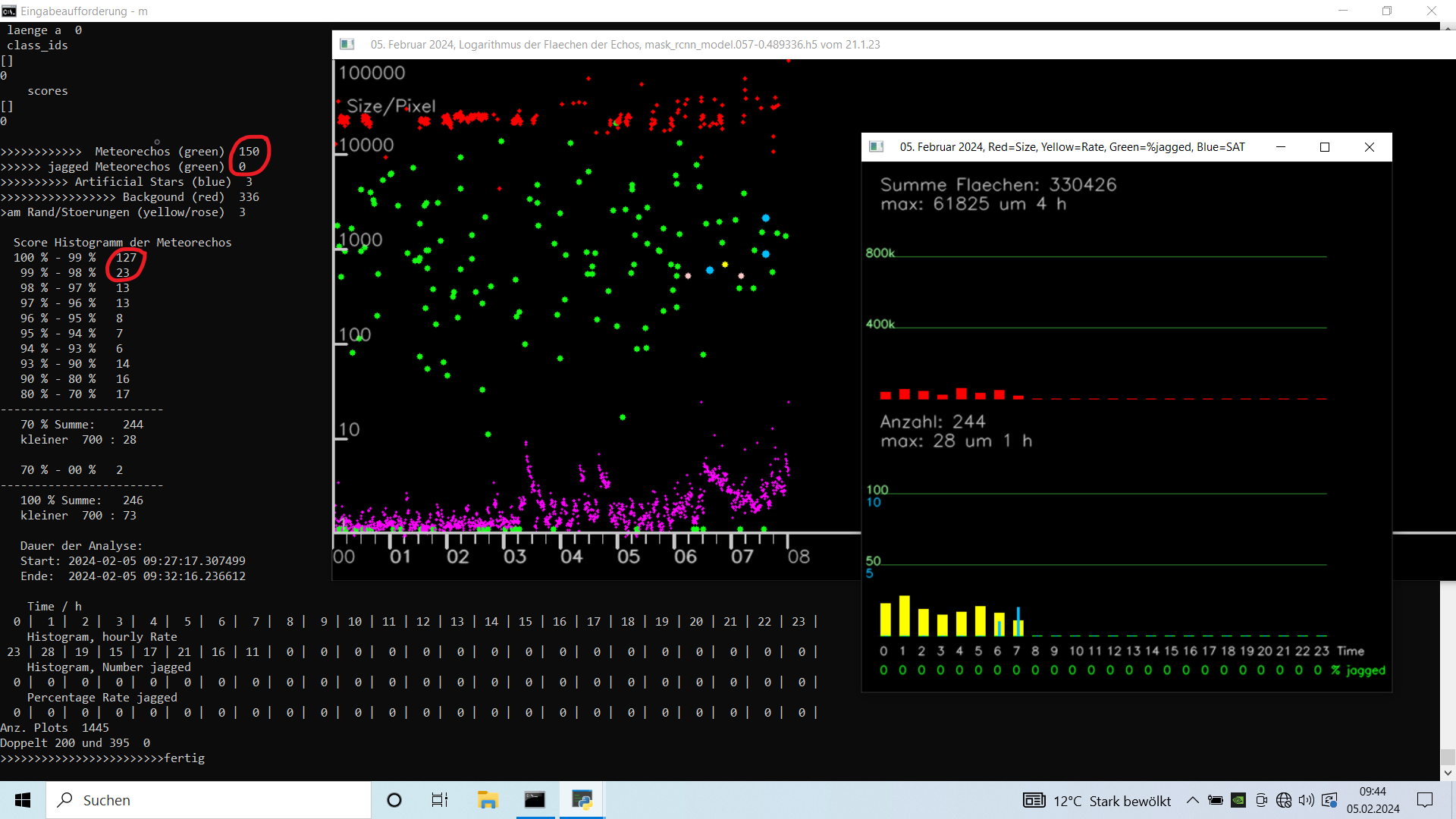The height and width of the screenshot is (819, 1456).
Task: Click the battery status icon in the tray
Action: (1216, 800)
